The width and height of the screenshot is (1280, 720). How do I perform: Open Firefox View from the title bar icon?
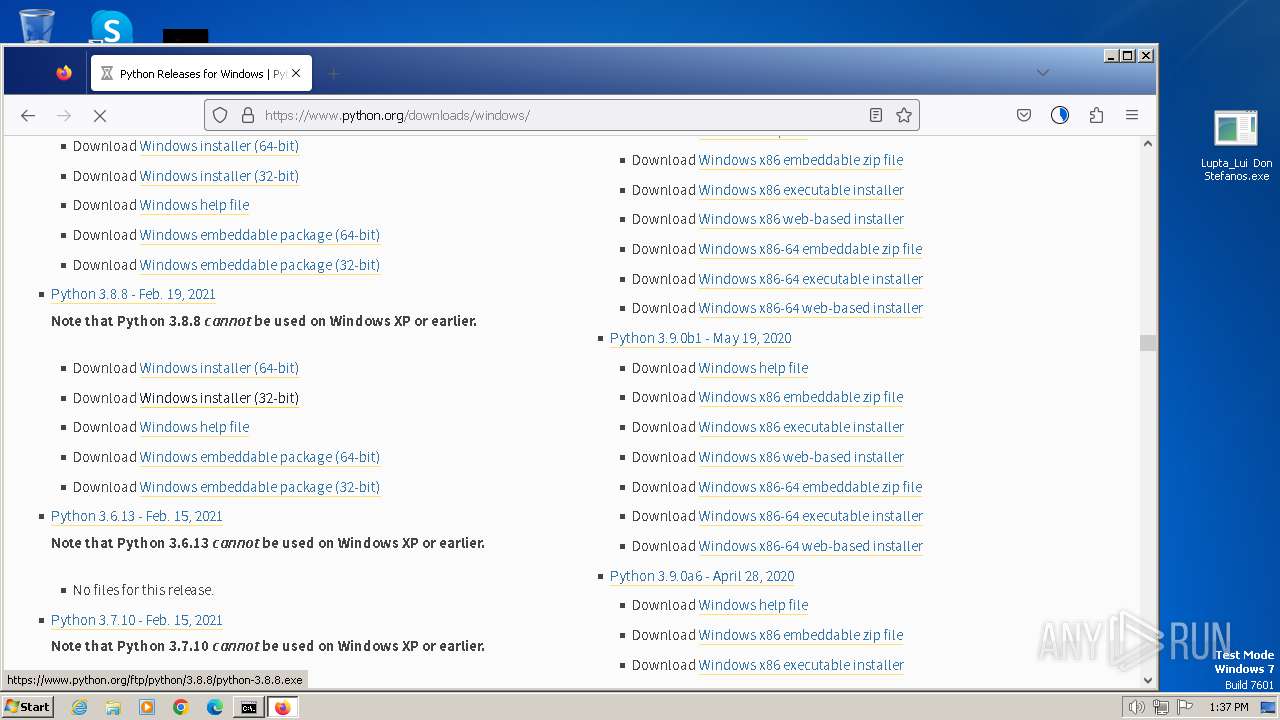64,73
